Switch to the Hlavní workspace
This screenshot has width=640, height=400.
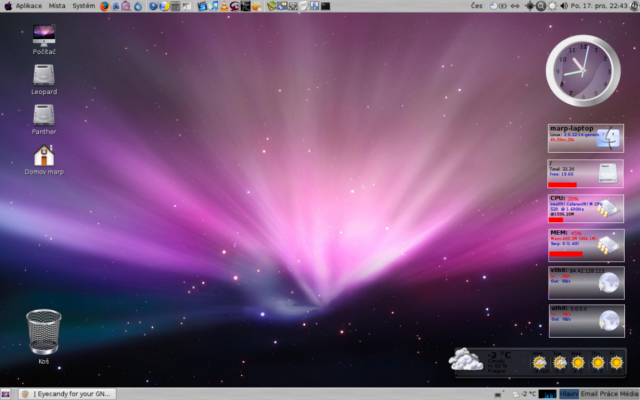(x=569, y=394)
